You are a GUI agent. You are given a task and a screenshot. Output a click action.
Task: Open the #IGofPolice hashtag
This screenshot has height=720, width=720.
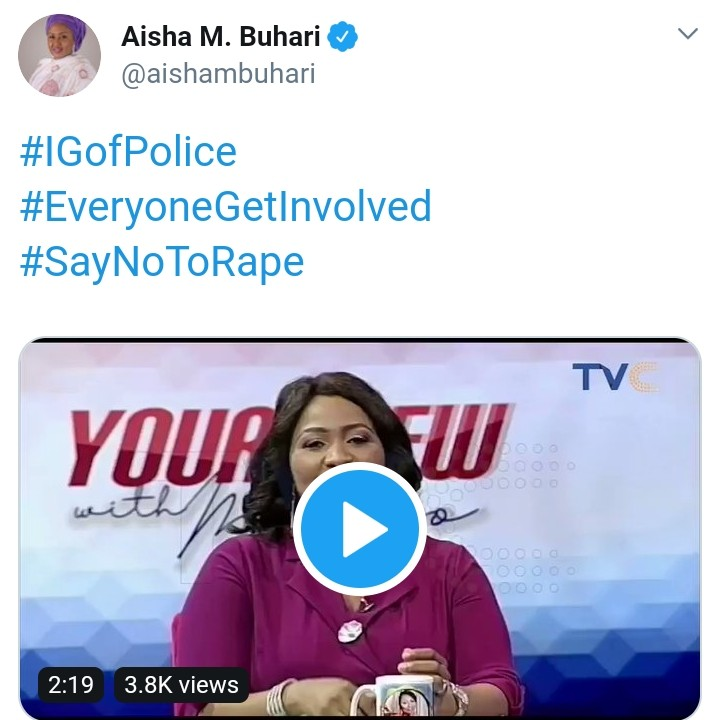[128, 152]
